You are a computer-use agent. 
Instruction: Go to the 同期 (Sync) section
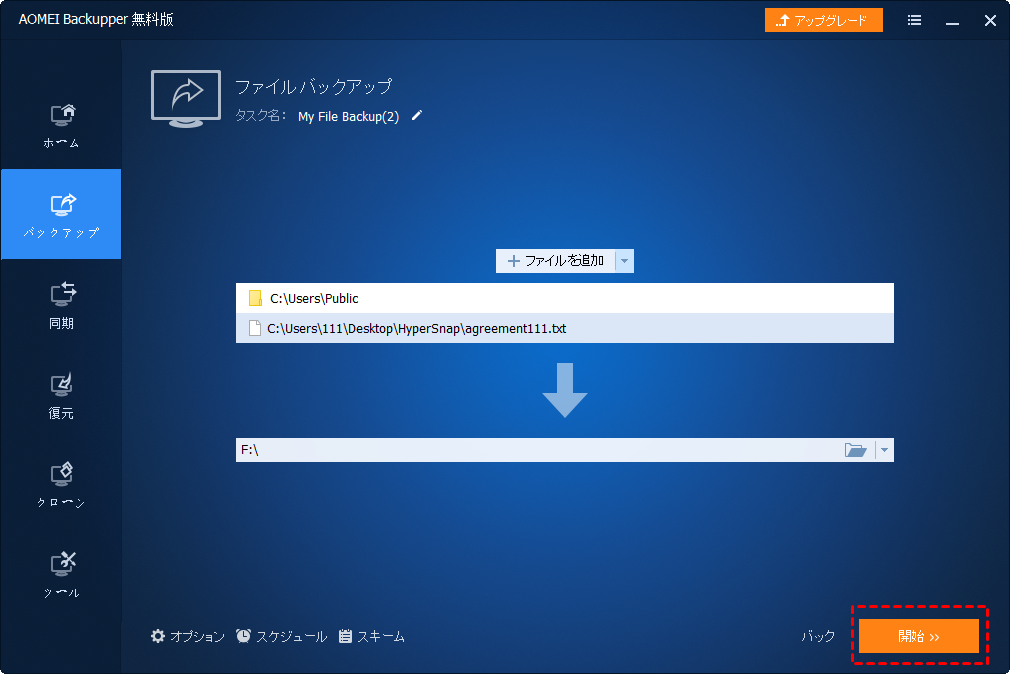[61, 305]
